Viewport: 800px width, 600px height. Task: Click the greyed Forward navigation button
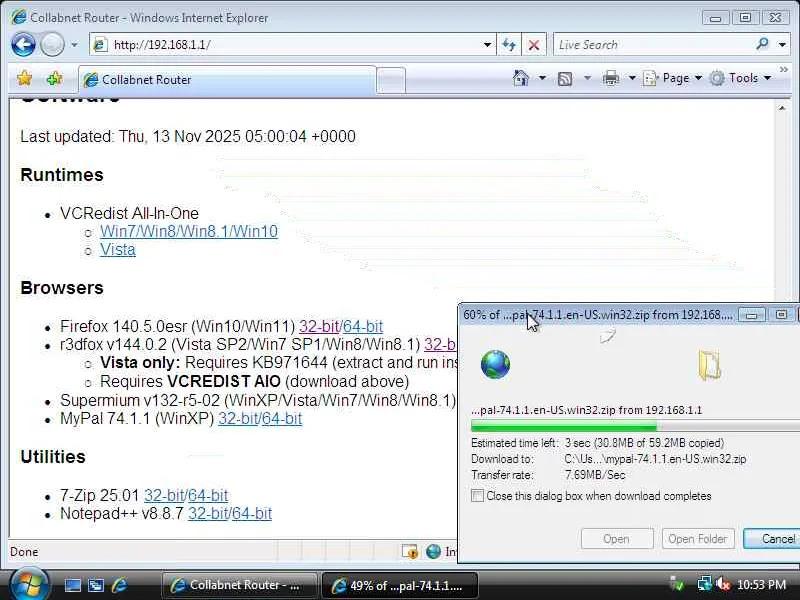click(x=52, y=45)
